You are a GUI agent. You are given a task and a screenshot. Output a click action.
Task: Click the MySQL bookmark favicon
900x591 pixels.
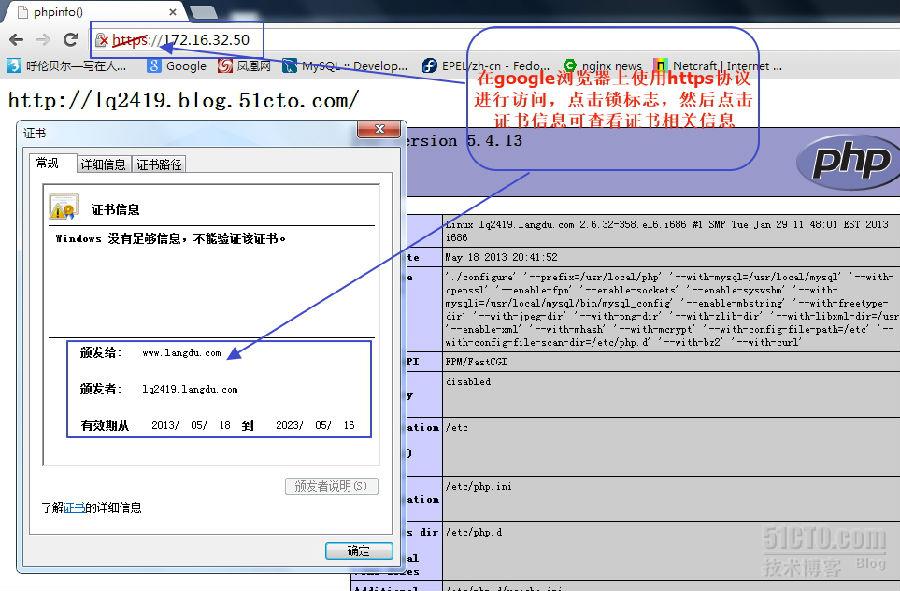coord(289,66)
